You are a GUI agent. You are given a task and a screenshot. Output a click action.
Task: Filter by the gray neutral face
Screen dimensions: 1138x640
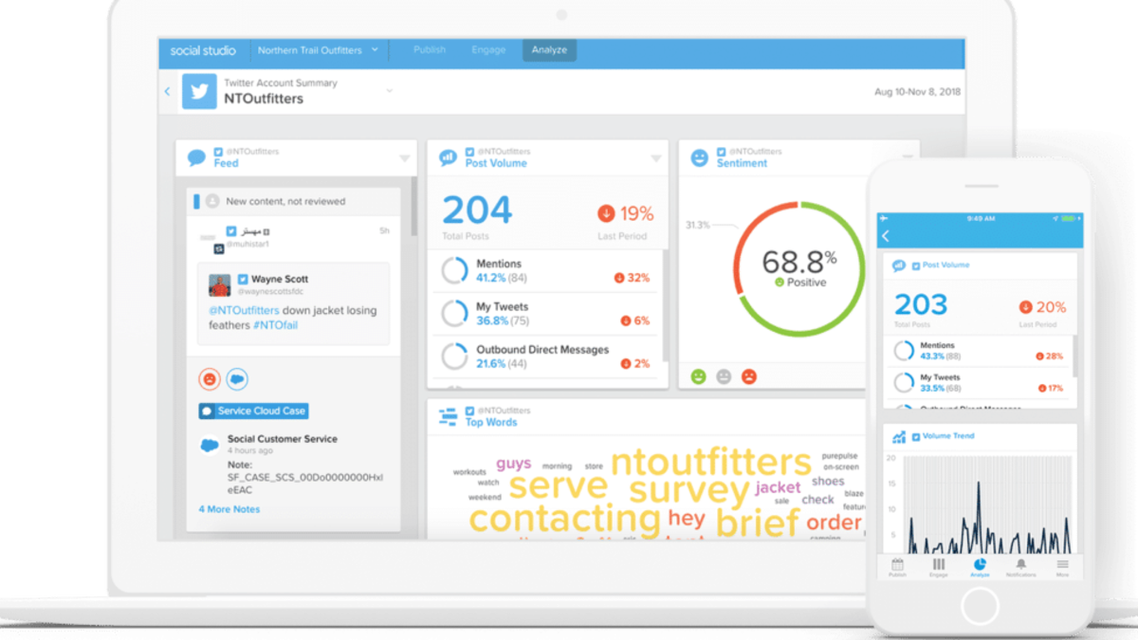coord(724,377)
